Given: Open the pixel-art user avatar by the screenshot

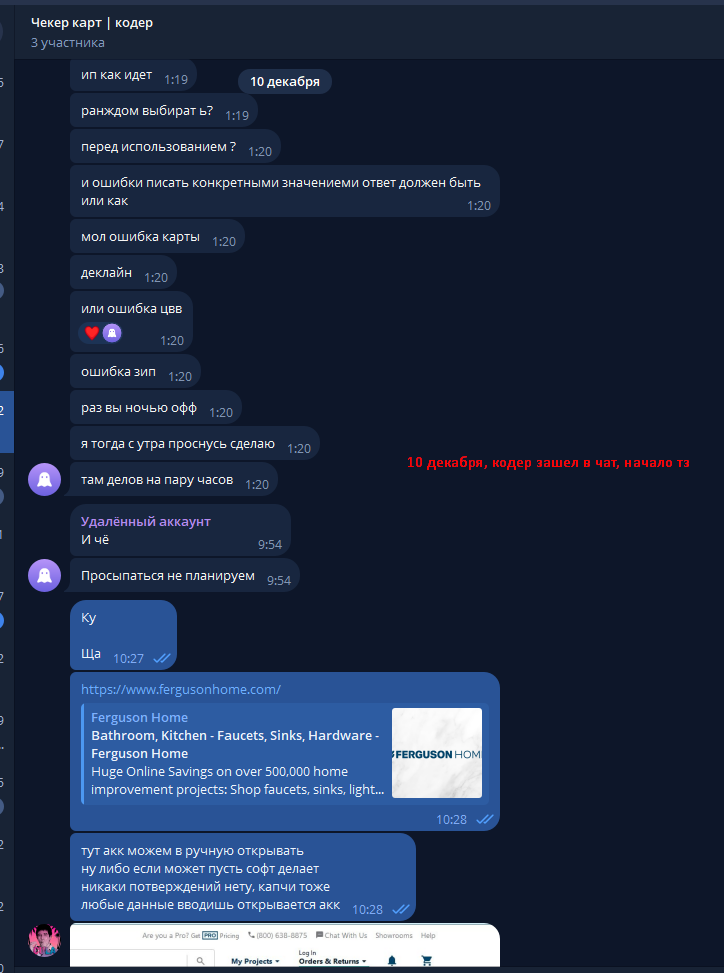Looking at the screenshot, I should click(x=45, y=939).
